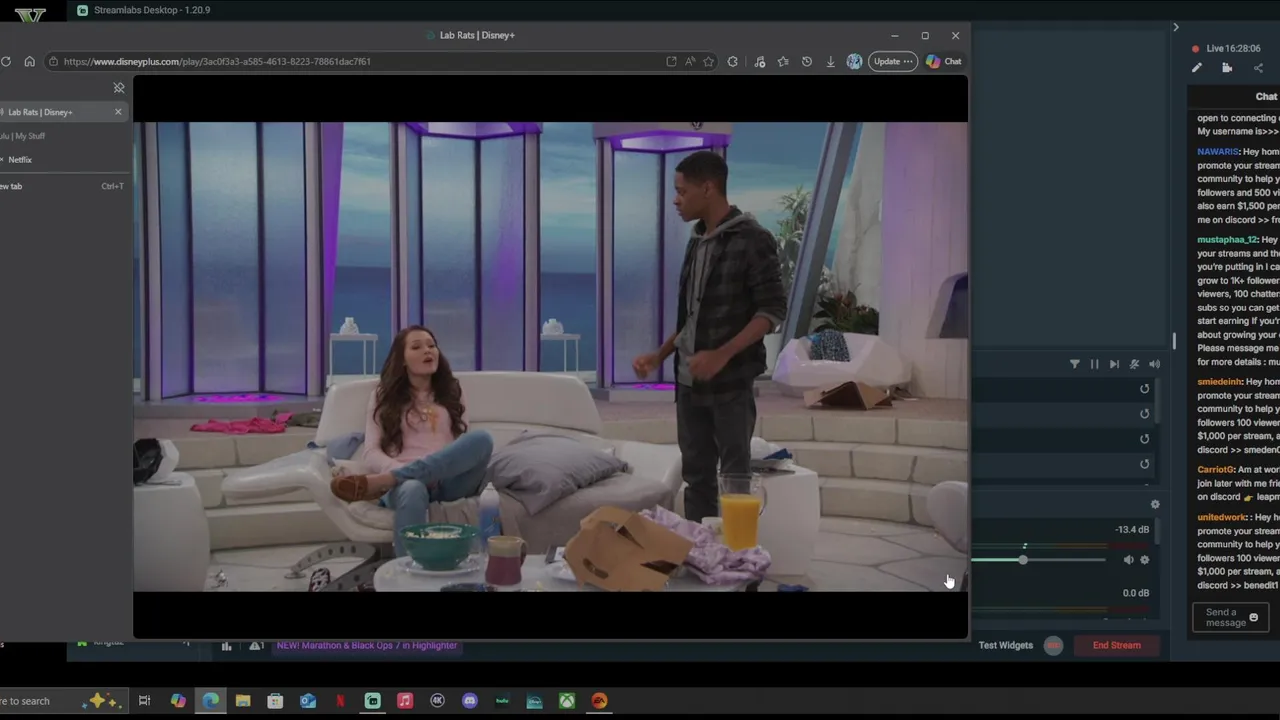Click the first row refresh icon

point(1145,389)
